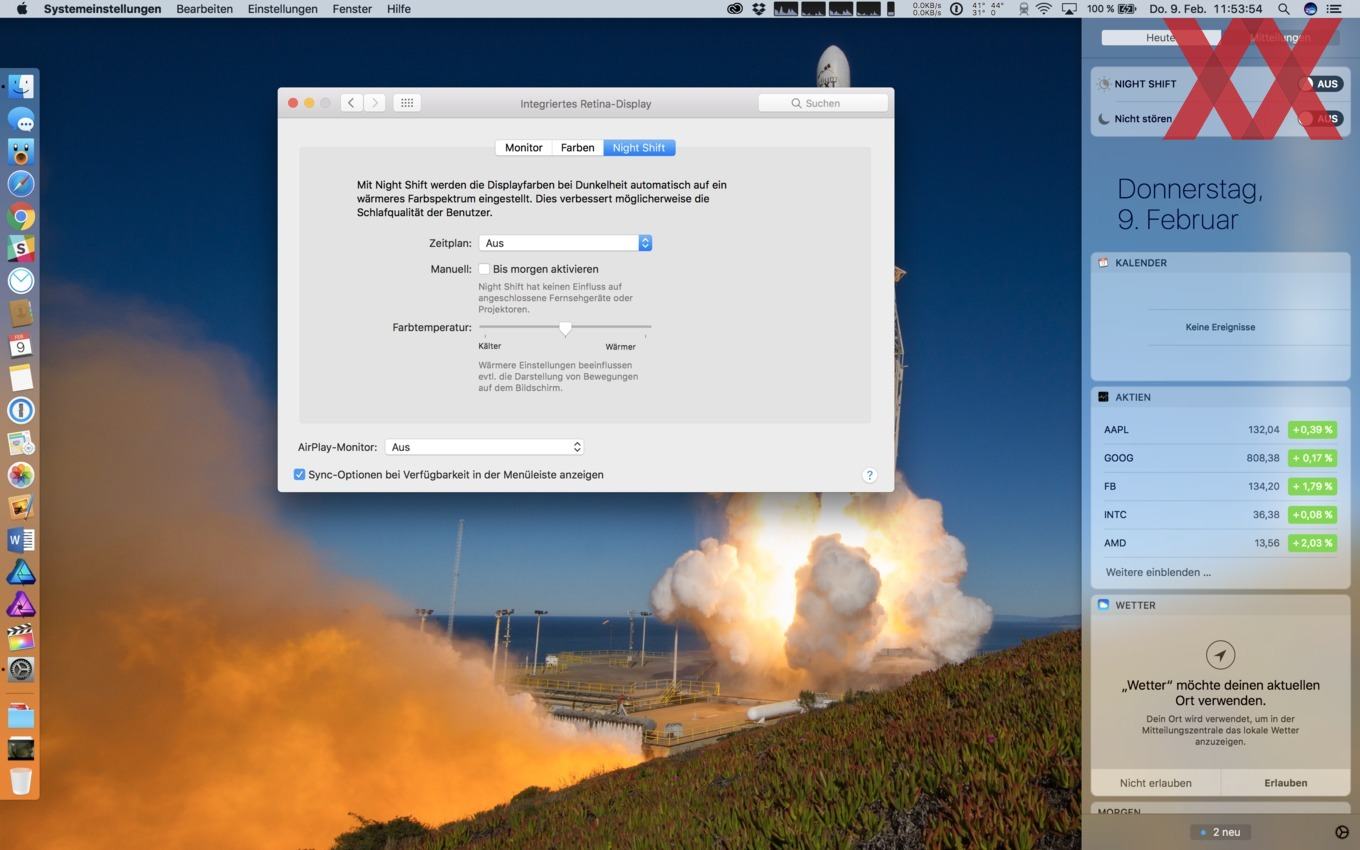Open Calendar app in the Dock

(21, 346)
